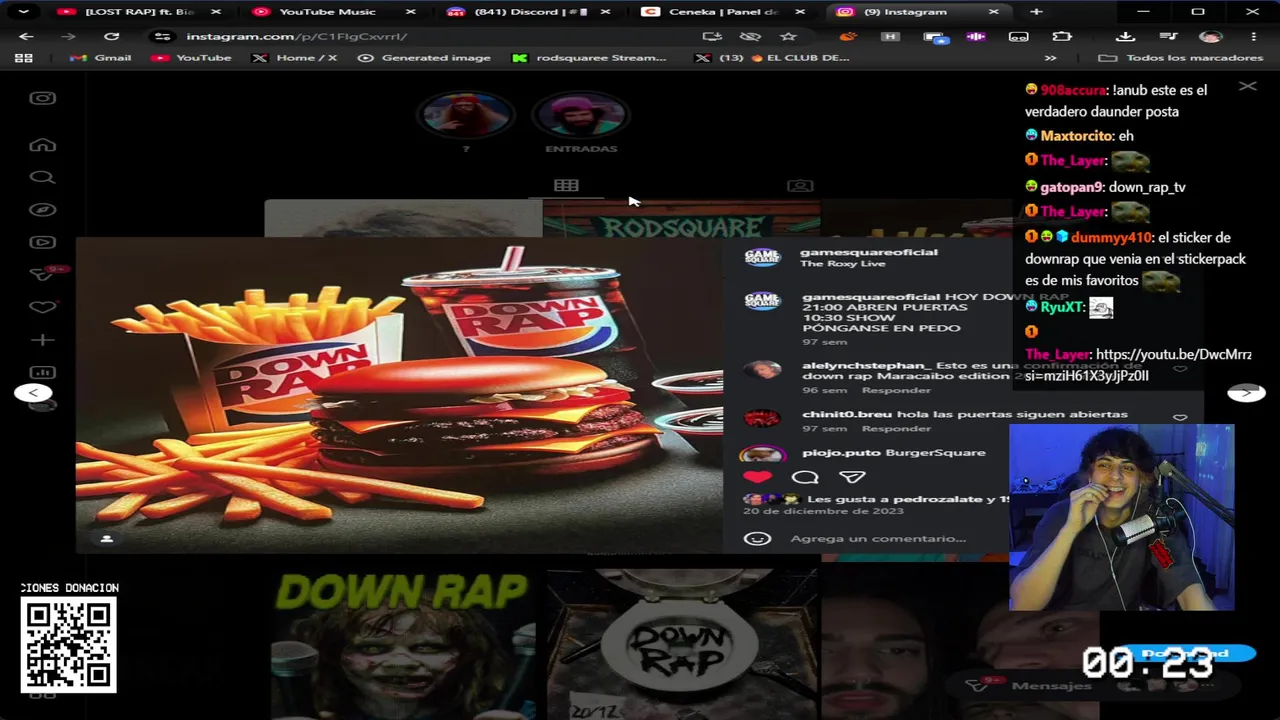Open the Reels icon in sidebar
1280x720 pixels.
point(42,242)
